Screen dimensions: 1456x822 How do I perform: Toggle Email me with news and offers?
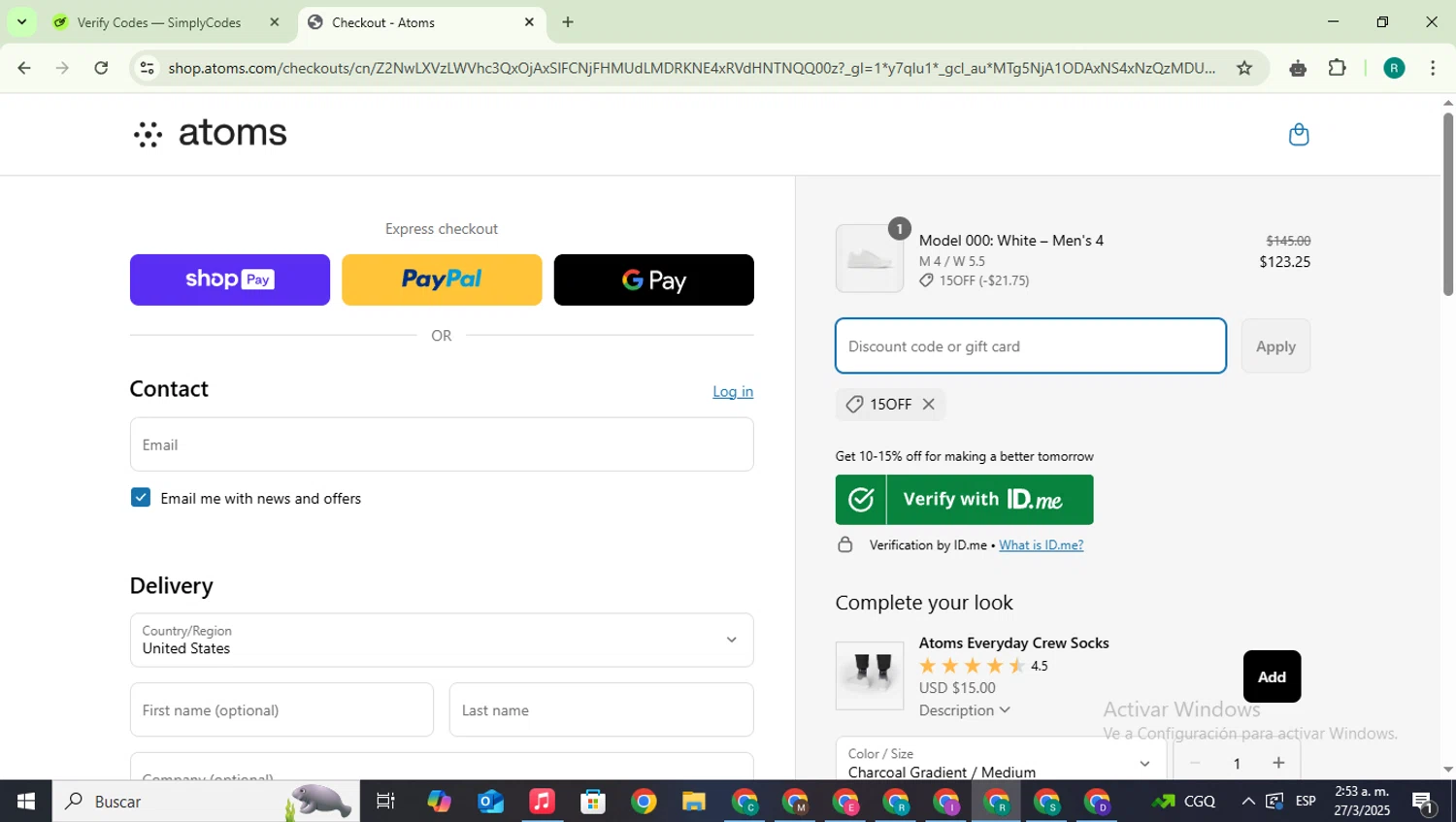click(x=141, y=498)
